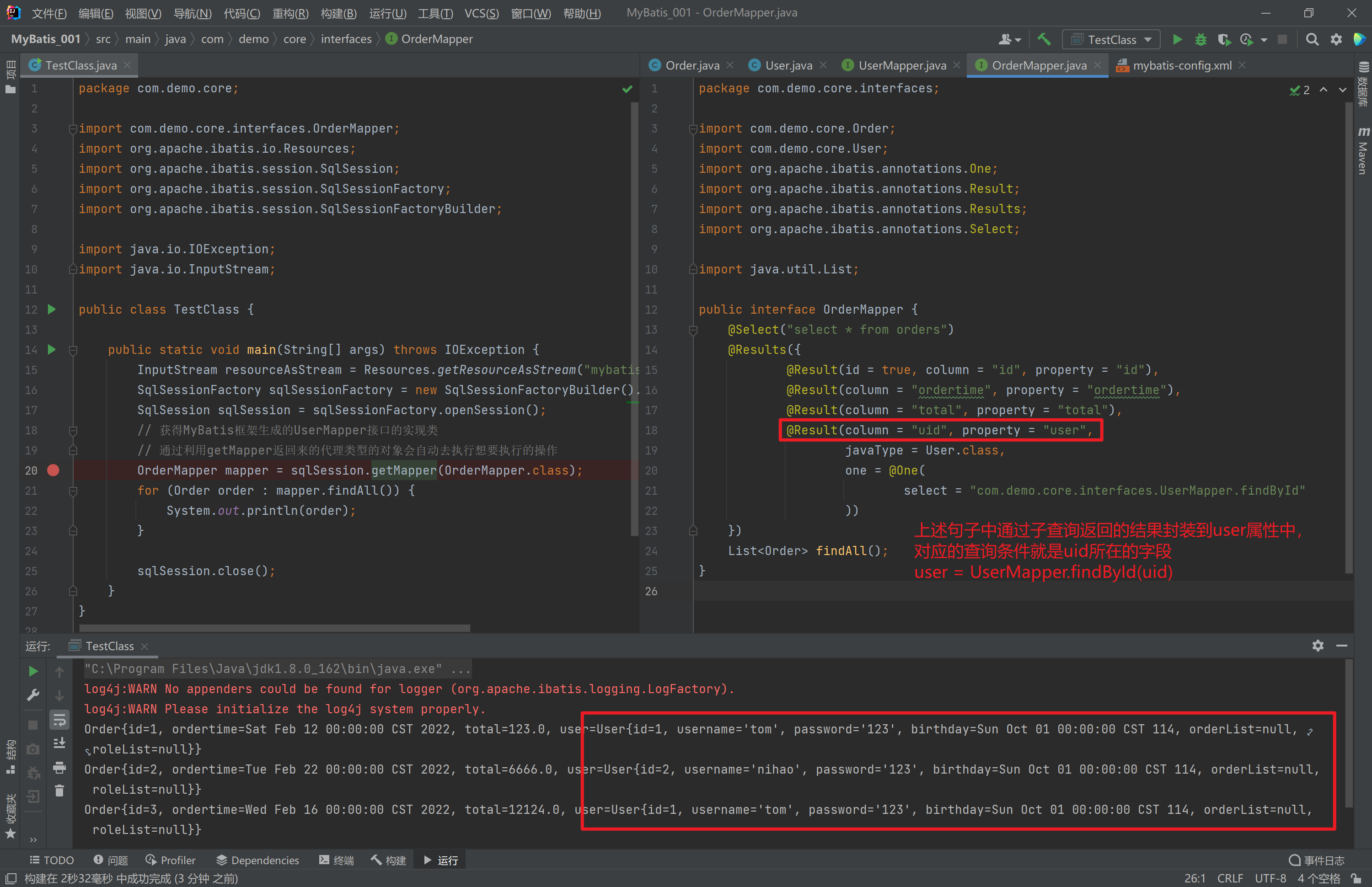Open the 终端 Terminal tool window button
Image resolution: width=1372 pixels, height=887 pixels.
[x=337, y=860]
